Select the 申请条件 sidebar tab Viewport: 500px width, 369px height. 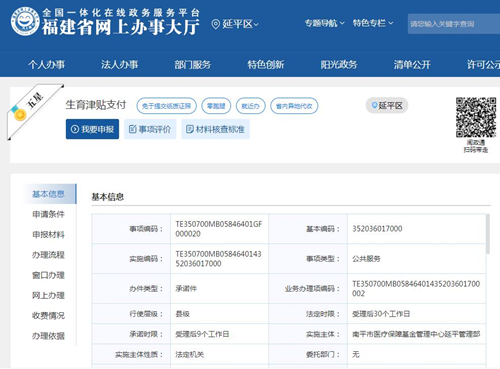[49, 214]
